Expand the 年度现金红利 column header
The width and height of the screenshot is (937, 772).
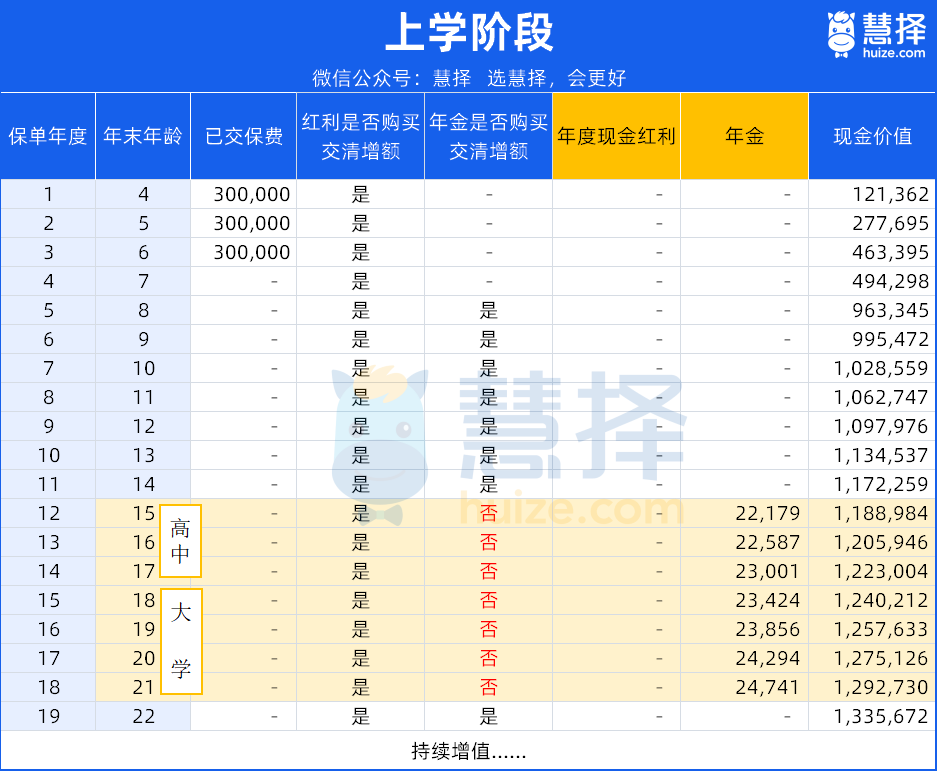(616, 136)
